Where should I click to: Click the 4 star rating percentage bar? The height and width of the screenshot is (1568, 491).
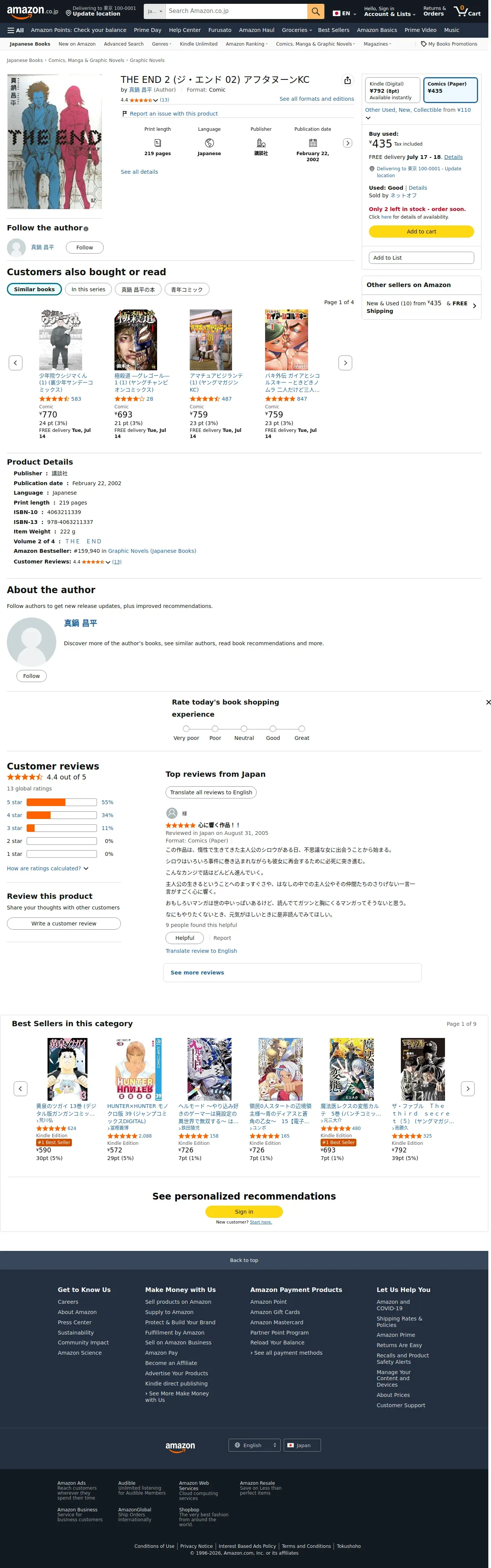[x=62, y=815]
